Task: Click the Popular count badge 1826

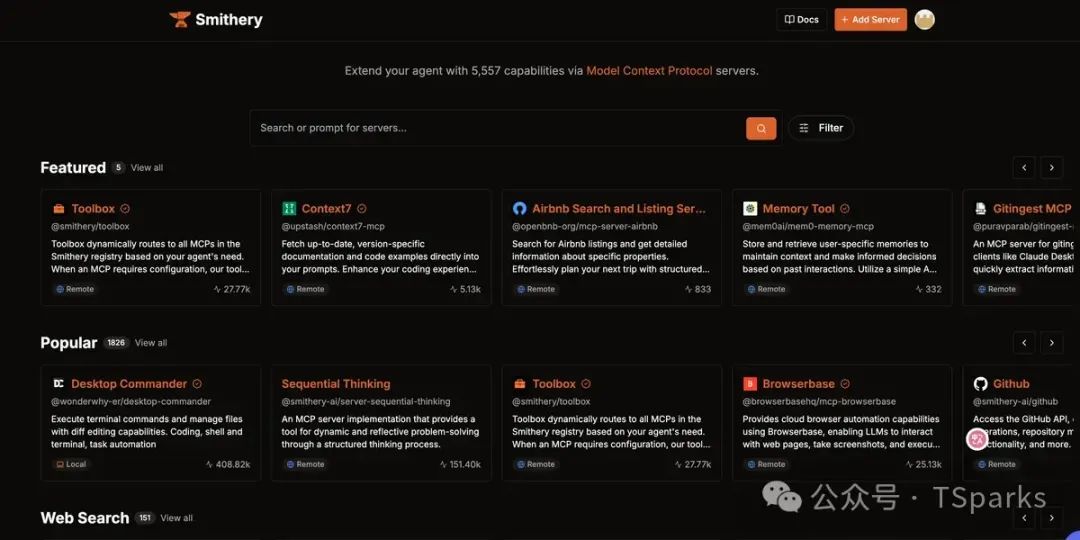Action: [x=116, y=342]
